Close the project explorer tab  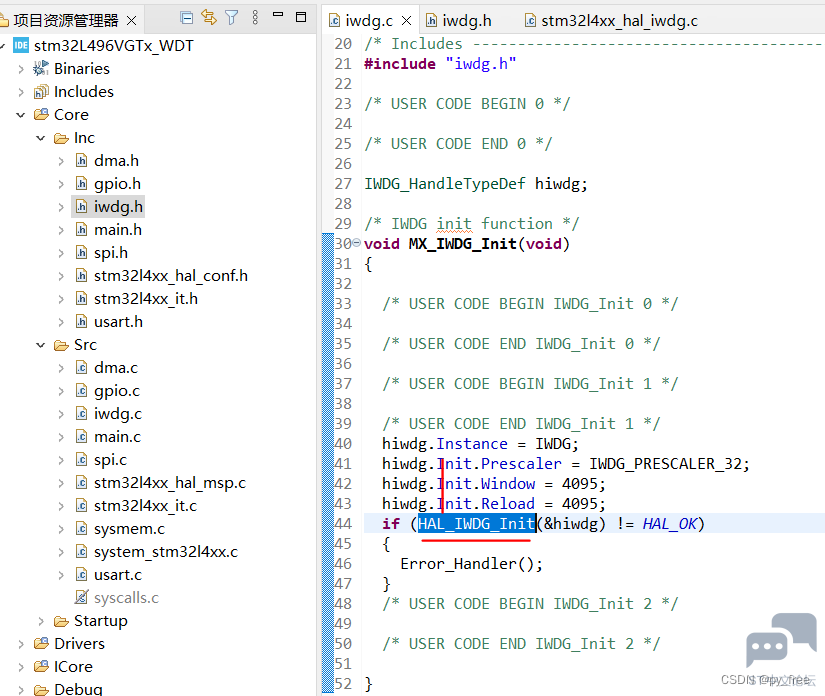click(132, 21)
